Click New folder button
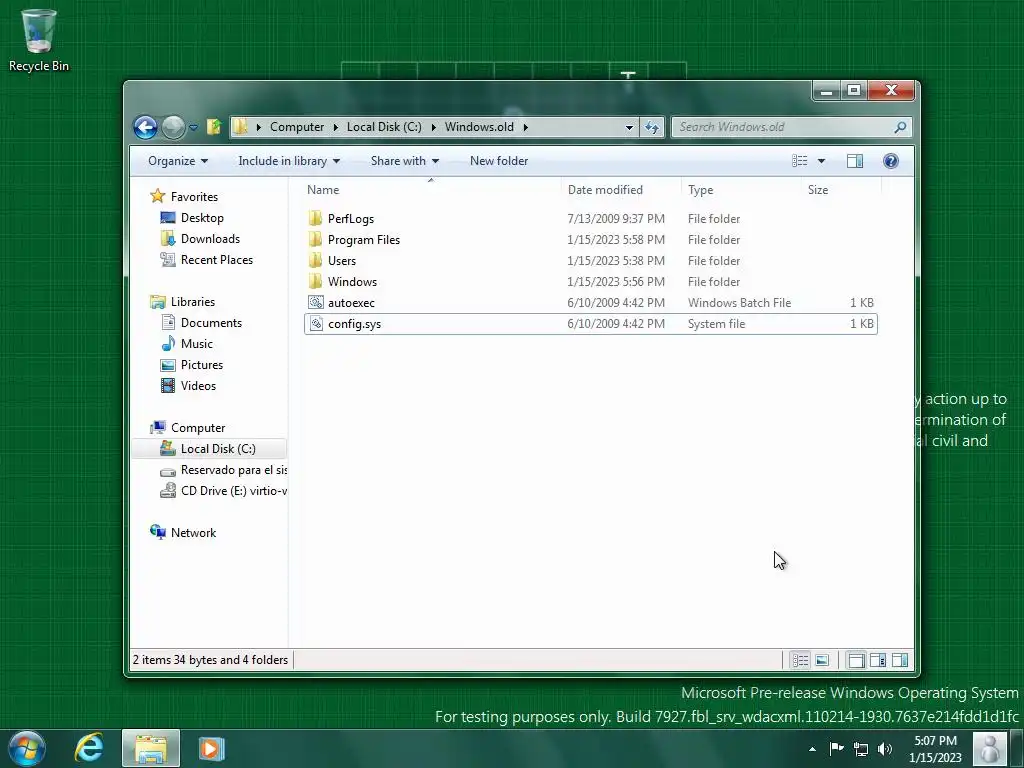The width and height of the screenshot is (1024, 768). (499, 161)
